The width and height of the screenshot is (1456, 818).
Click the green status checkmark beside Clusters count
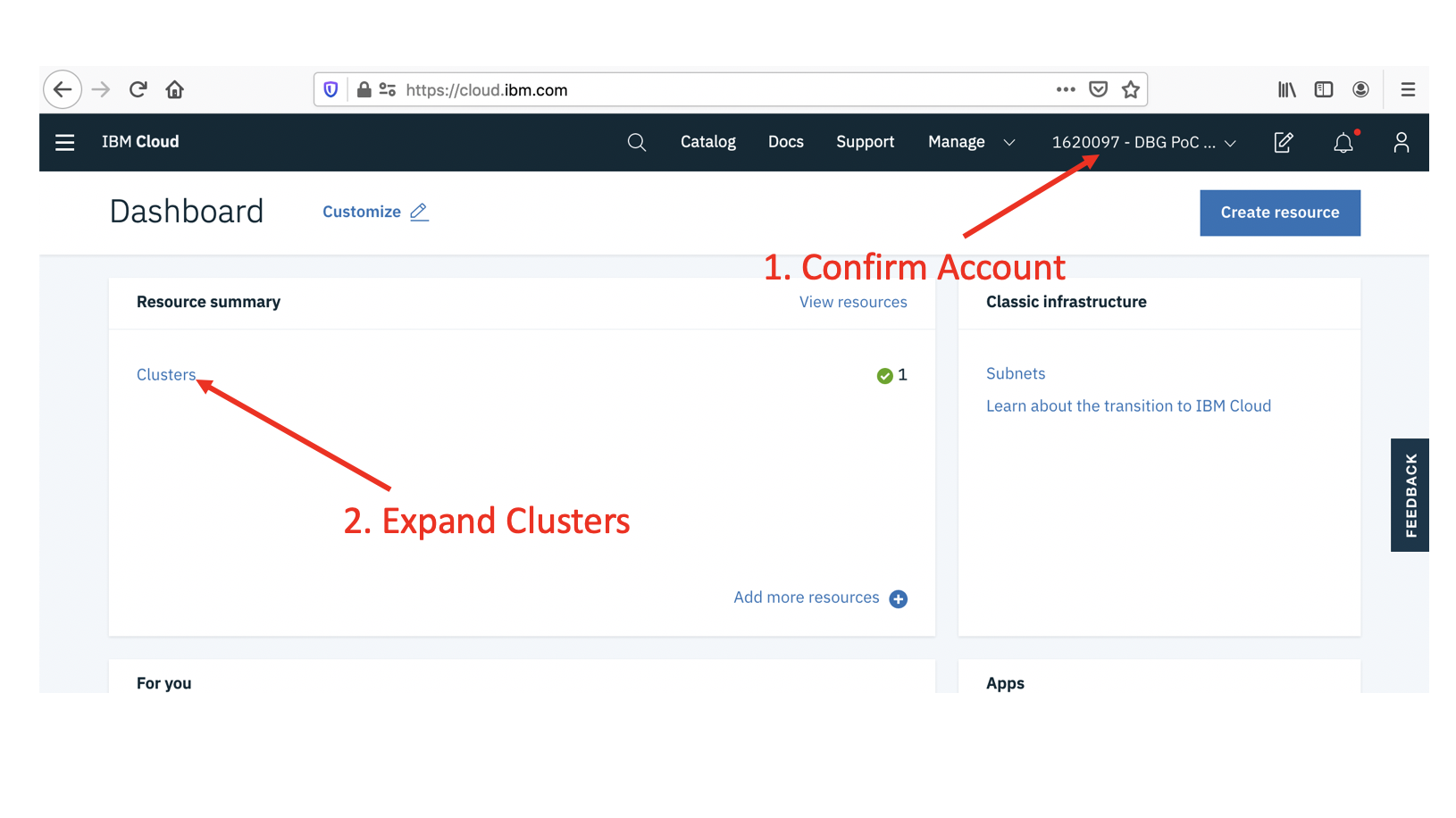884,376
